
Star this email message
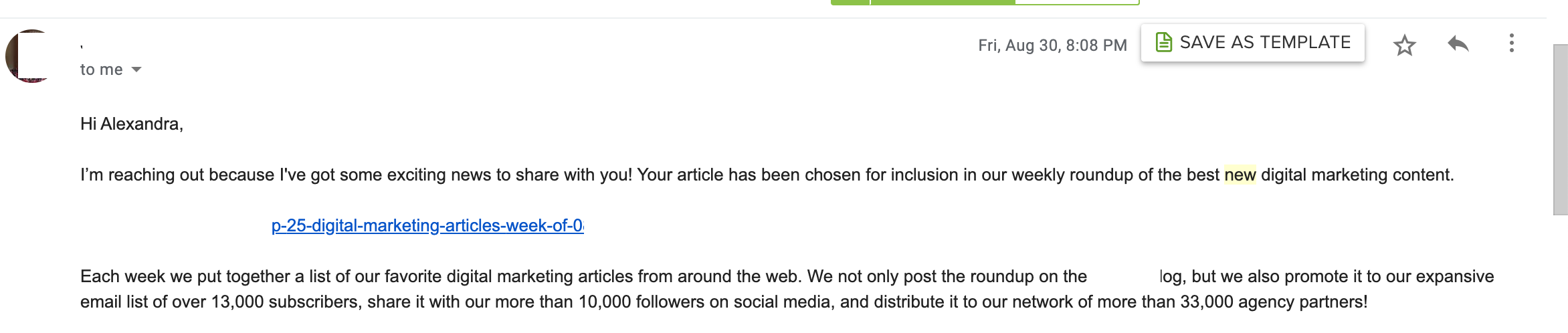tap(1404, 45)
